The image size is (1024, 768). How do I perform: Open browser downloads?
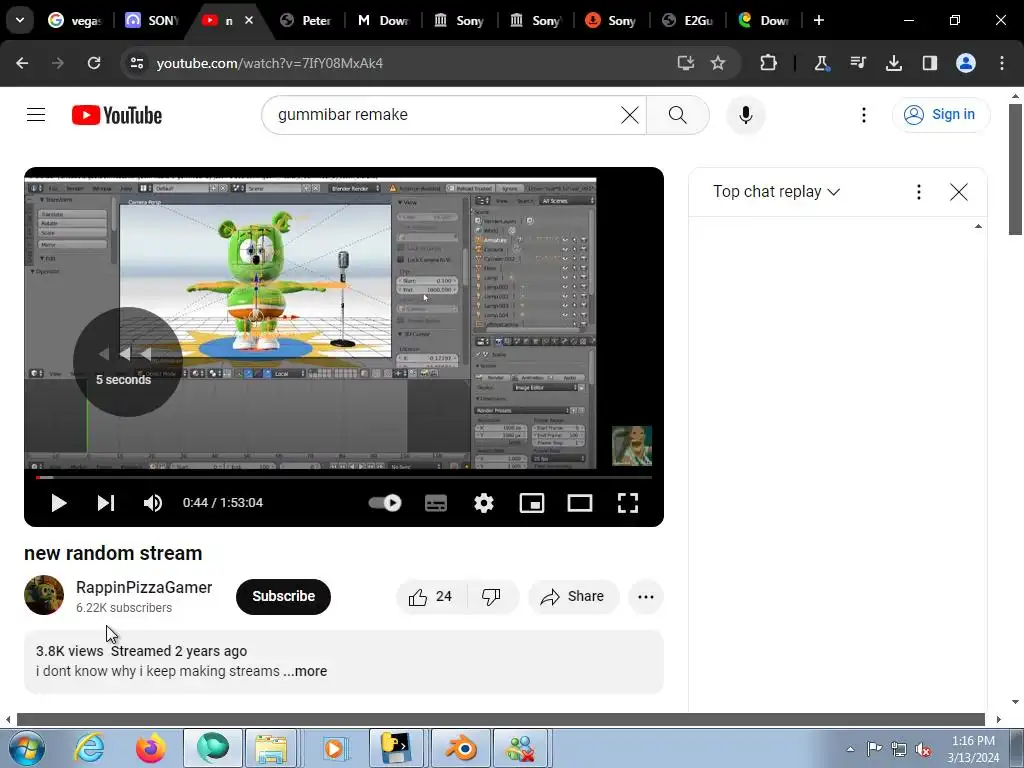(x=894, y=63)
